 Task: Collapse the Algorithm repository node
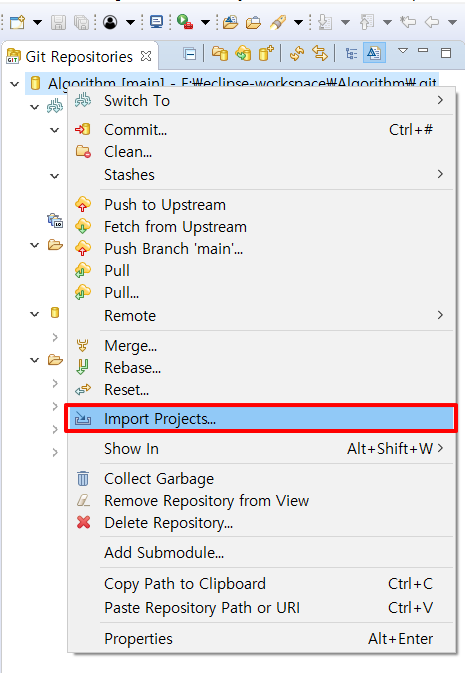(x=15, y=84)
